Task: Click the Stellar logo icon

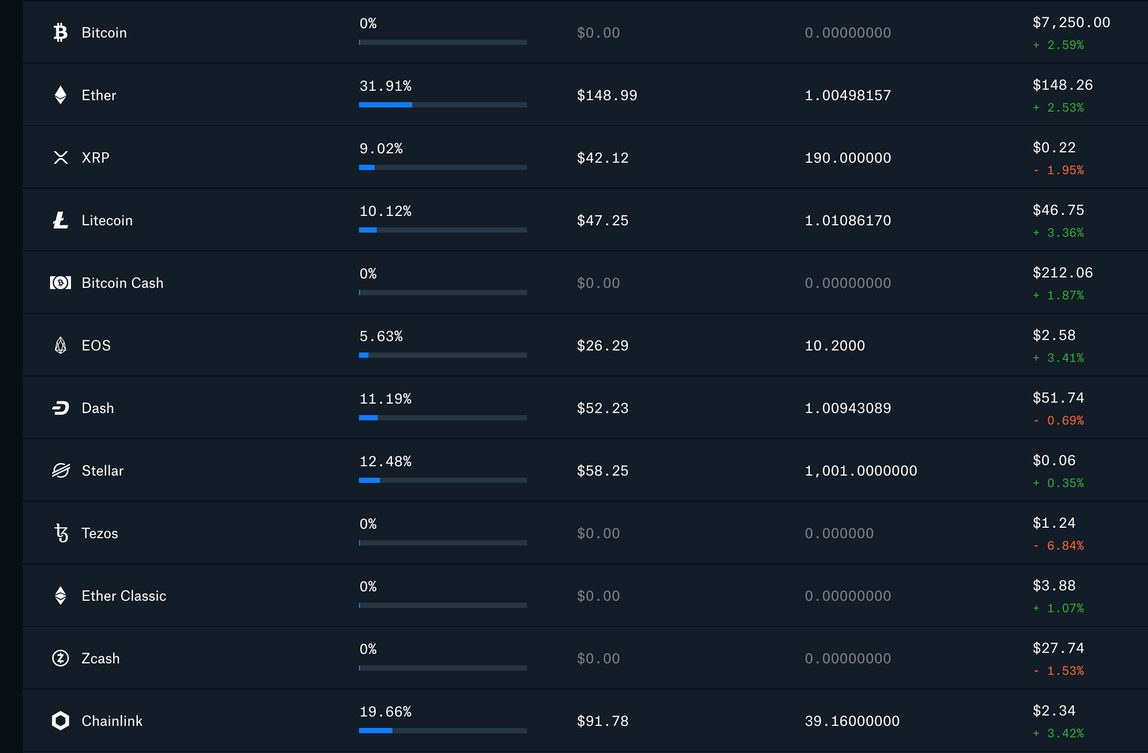Action: click(x=60, y=470)
